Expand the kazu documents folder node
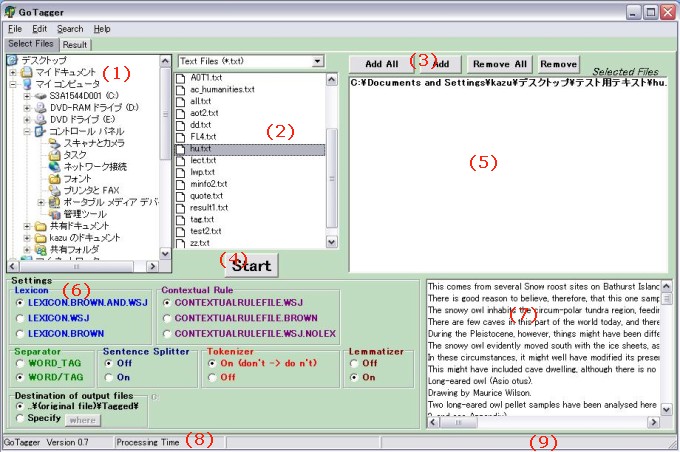The height and width of the screenshot is (452, 680). point(27,238)
